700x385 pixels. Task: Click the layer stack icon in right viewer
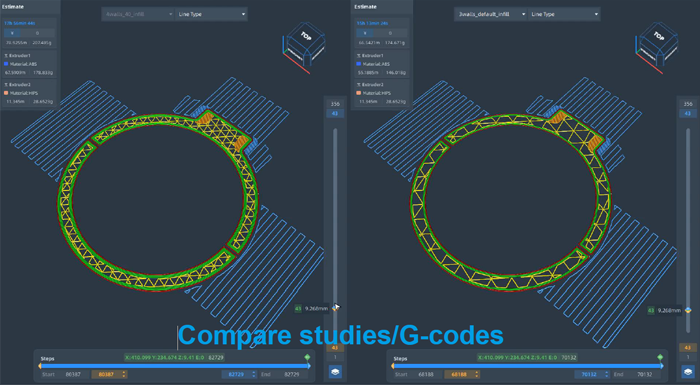[x=688, y=372]
